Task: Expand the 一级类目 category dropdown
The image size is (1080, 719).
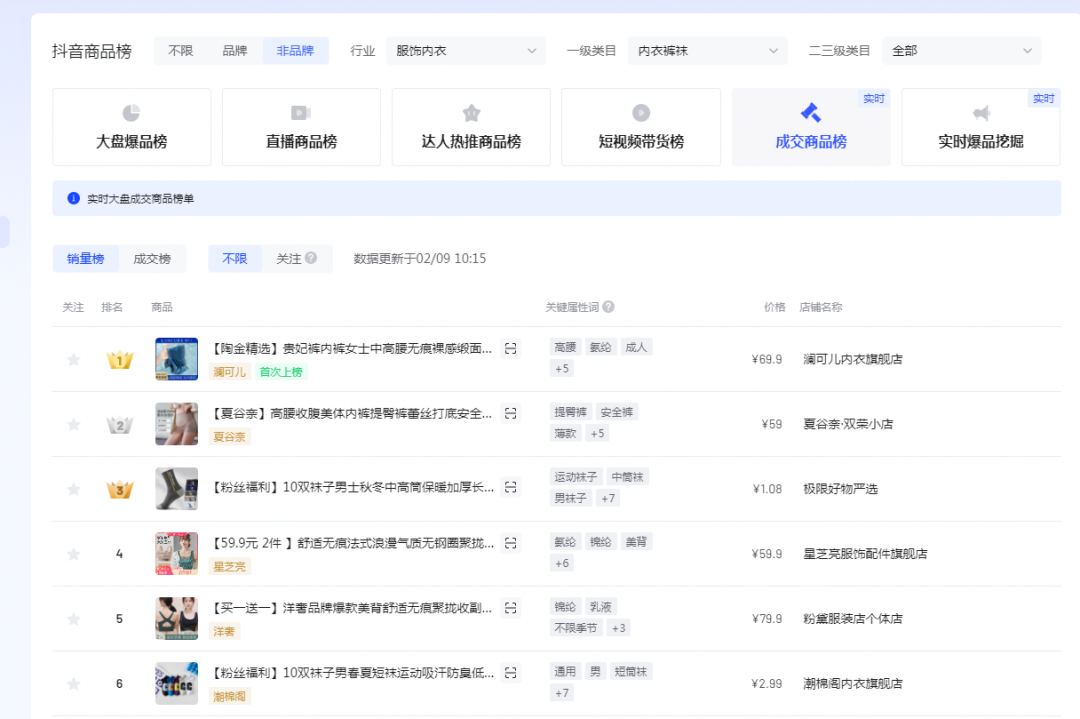Action: click(707, 50)
